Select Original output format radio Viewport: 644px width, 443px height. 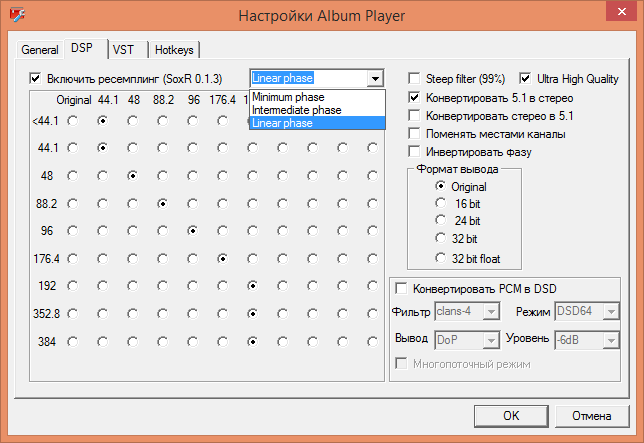click(440, 186)
